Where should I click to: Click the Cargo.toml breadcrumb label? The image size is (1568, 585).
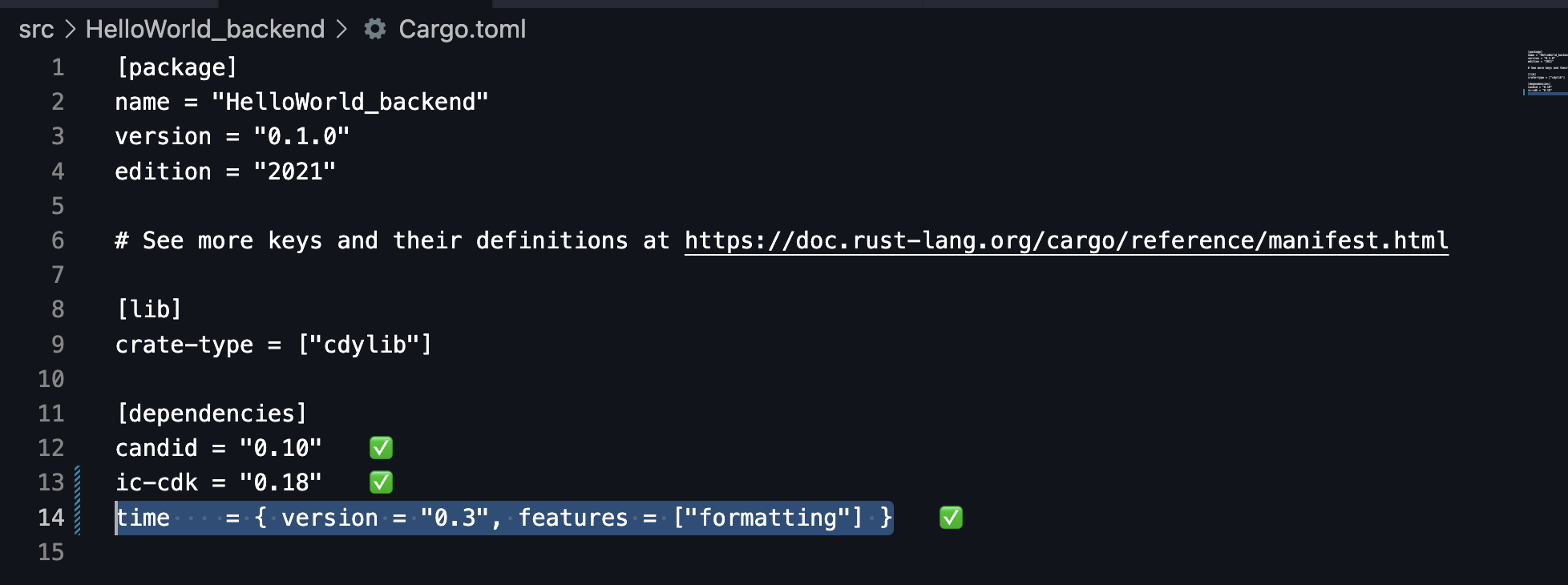point(462,29)
